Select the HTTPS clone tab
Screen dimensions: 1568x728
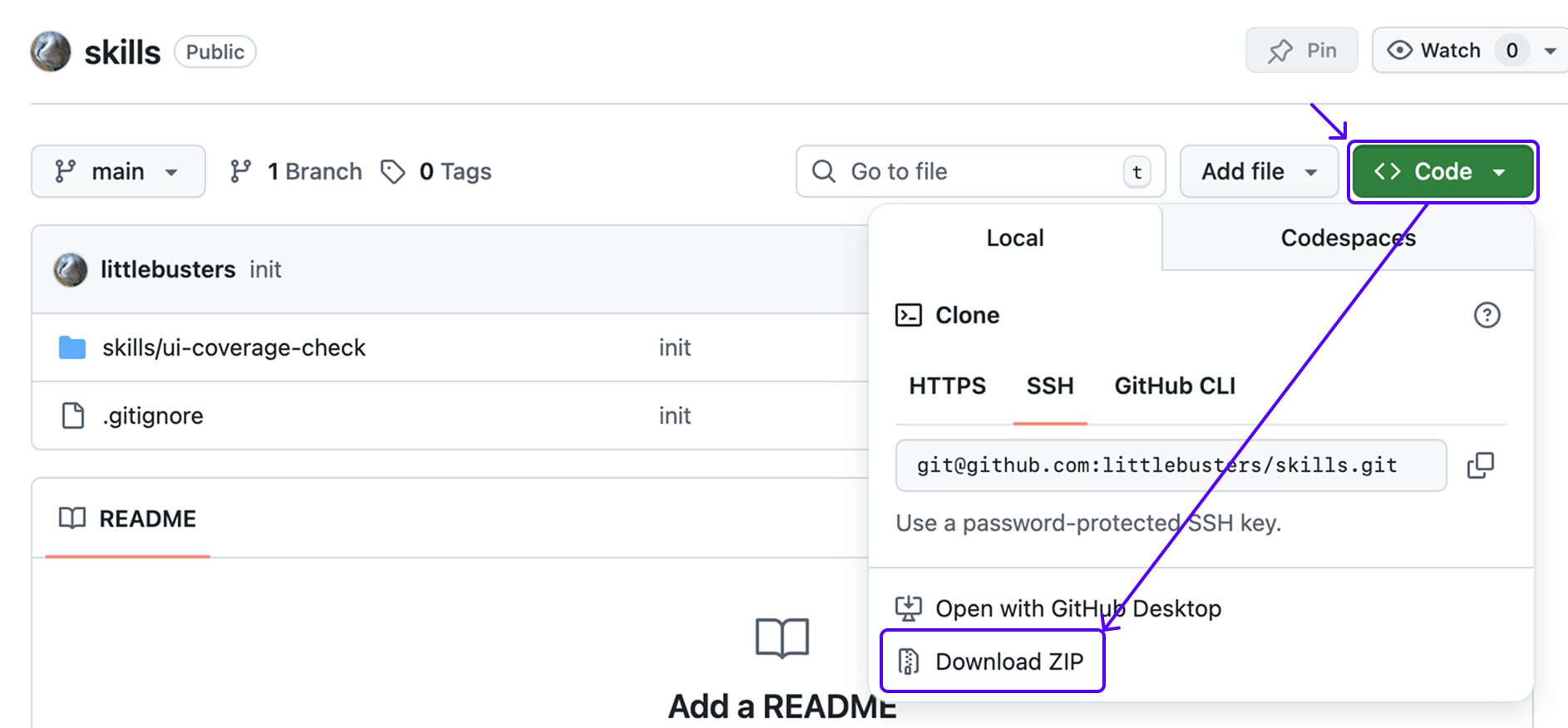(947, 386)
